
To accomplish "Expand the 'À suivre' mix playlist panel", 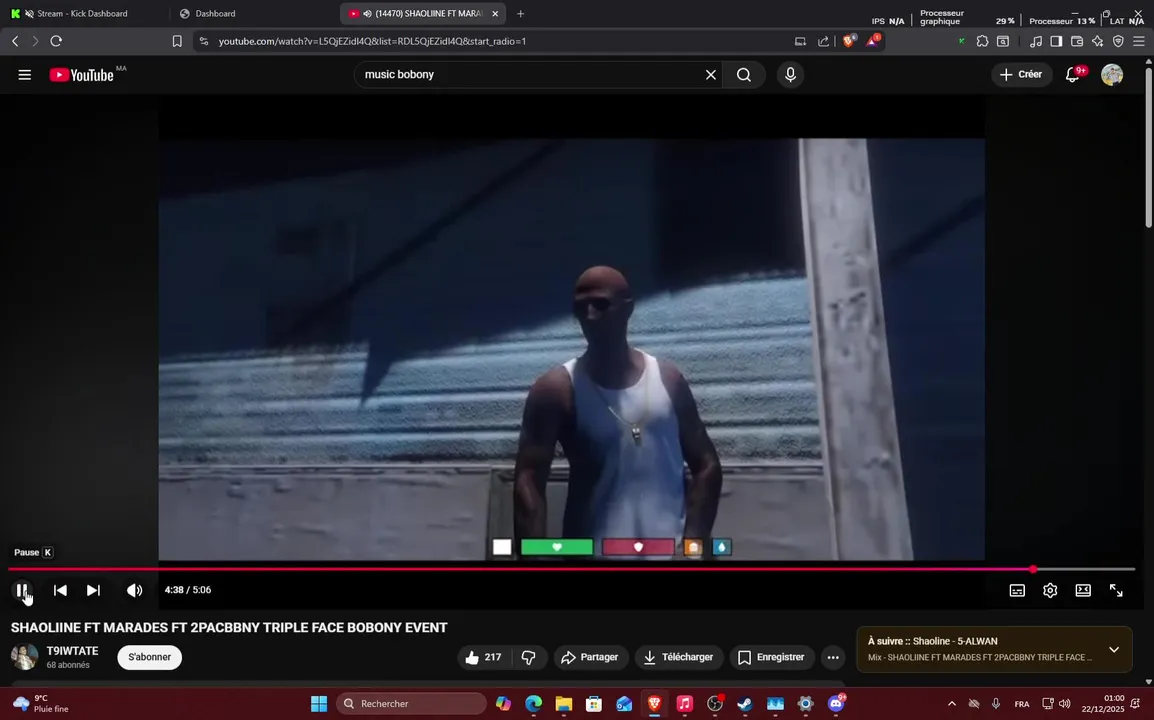I will pyautogui.click(x=1114, y=649).
